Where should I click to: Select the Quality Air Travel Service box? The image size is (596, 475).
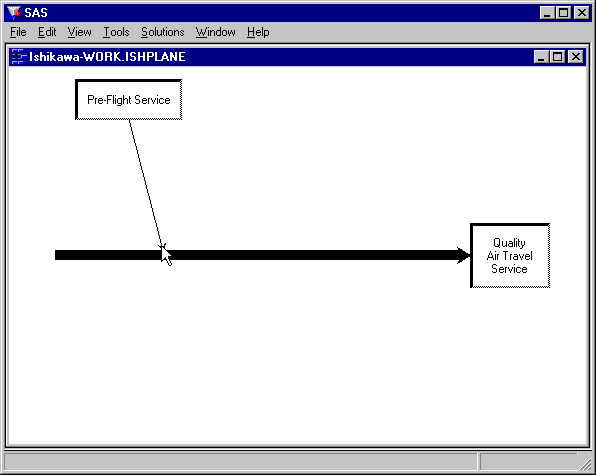point(510,255)
